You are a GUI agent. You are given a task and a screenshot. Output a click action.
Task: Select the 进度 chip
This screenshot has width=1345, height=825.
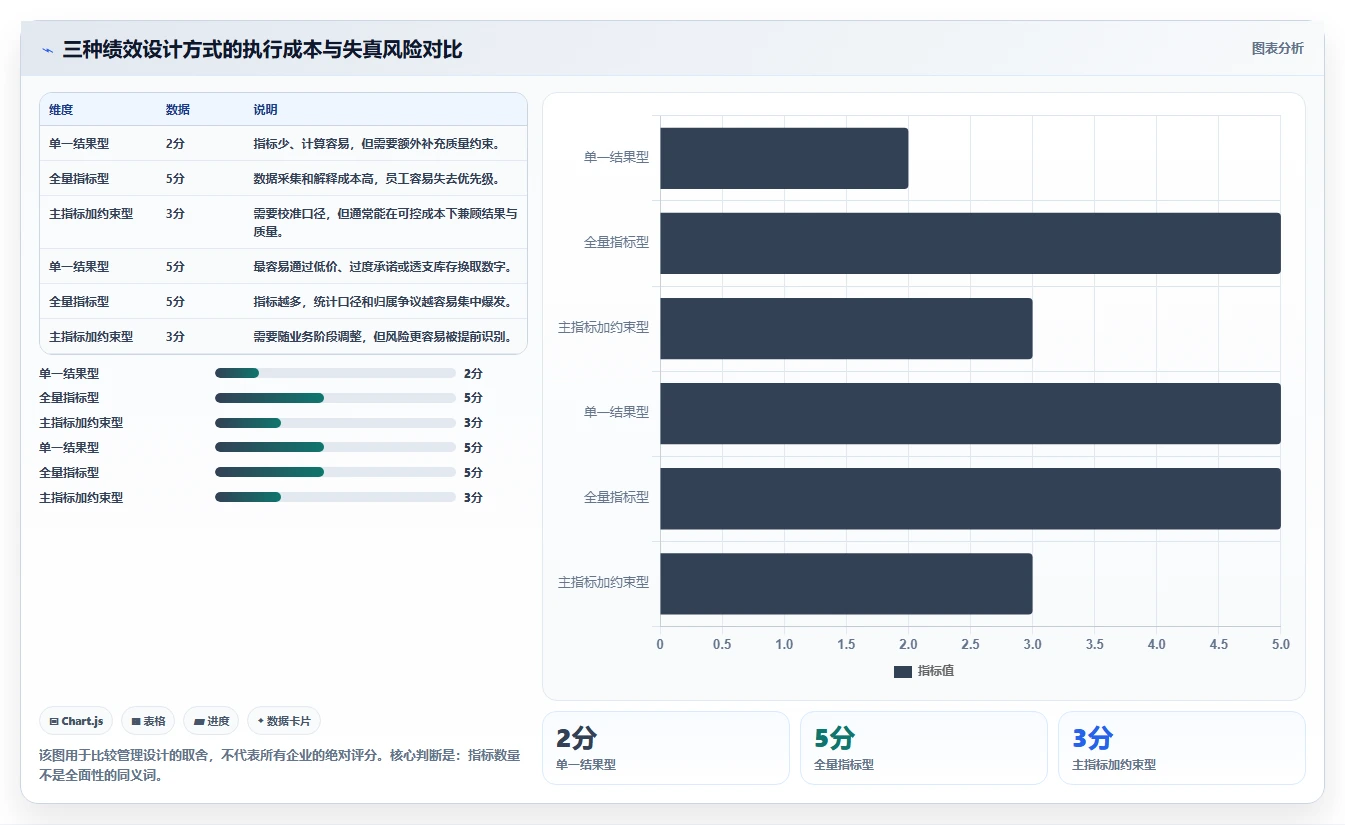[211, 721]
